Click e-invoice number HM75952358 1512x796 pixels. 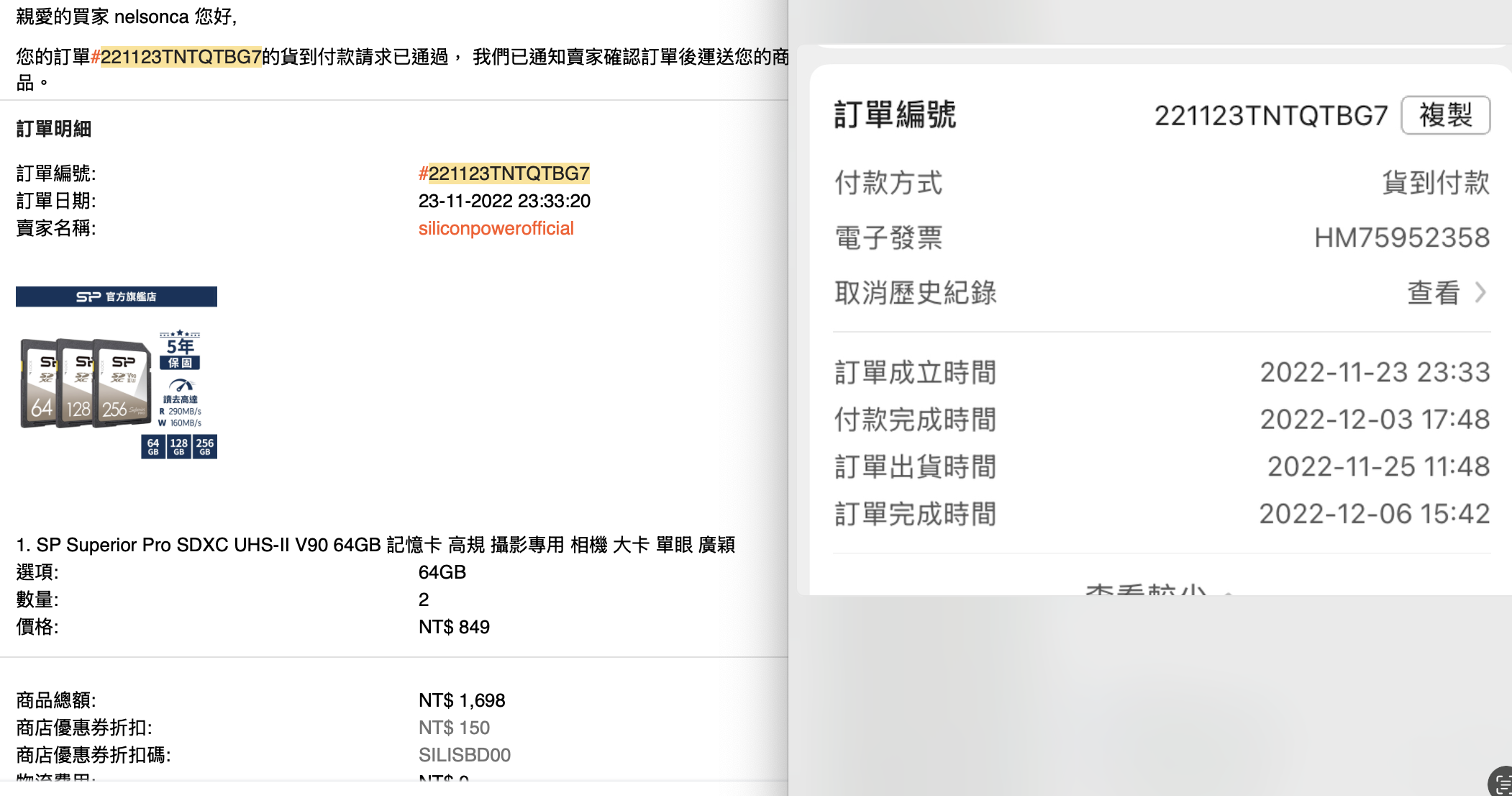[x=1401, y=238]
